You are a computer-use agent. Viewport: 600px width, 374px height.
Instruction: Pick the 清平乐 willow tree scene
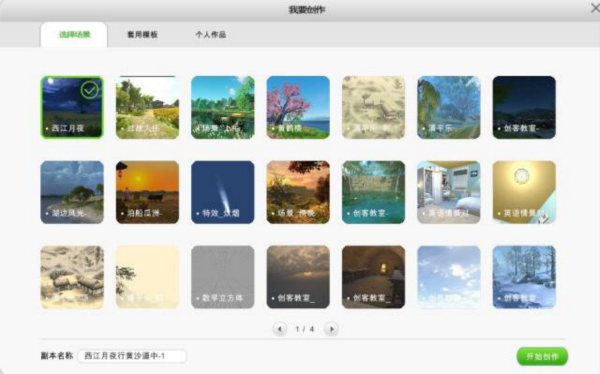449,107
